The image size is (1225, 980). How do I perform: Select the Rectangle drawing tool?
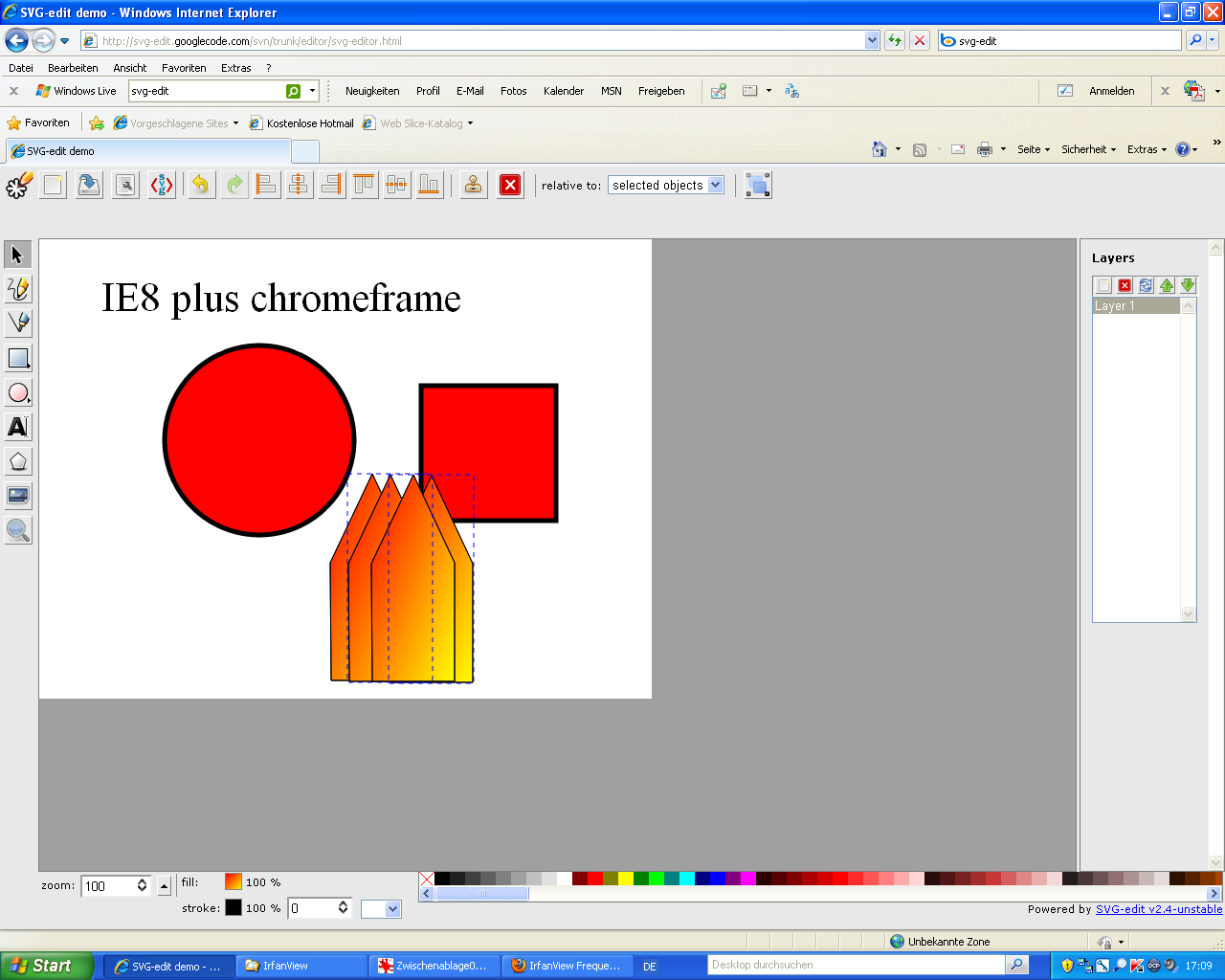pyautogui.click(x=18, y=358)
